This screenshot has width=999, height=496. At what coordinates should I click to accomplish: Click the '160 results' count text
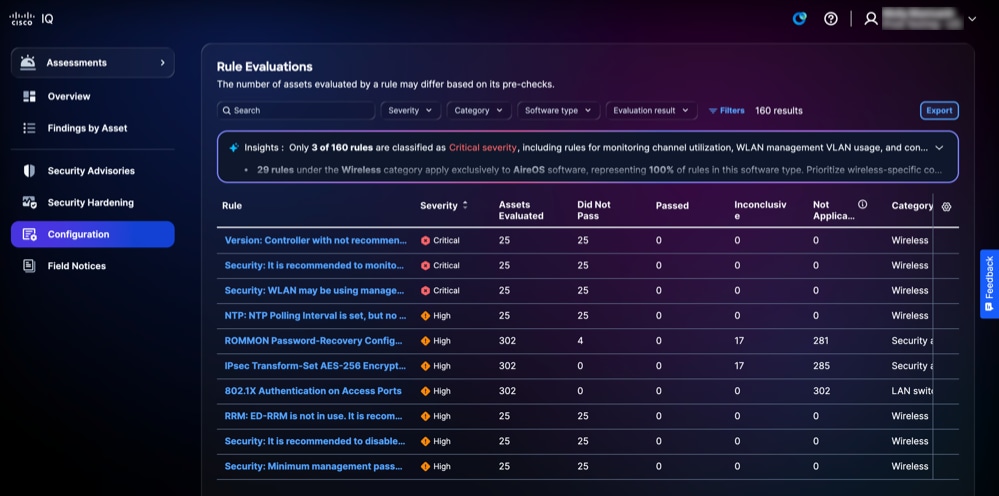click(x=779, y=110)
